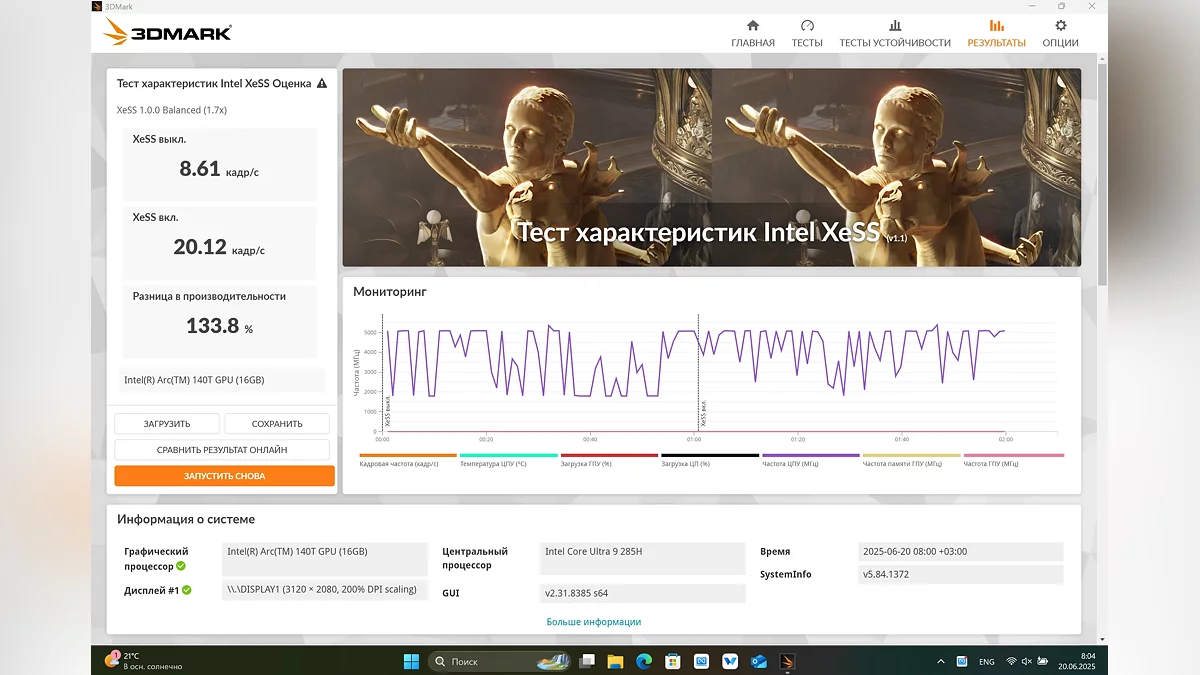Click the warning triangle next to Оценка
The image size is (1200, 675).
pos(322,84)
